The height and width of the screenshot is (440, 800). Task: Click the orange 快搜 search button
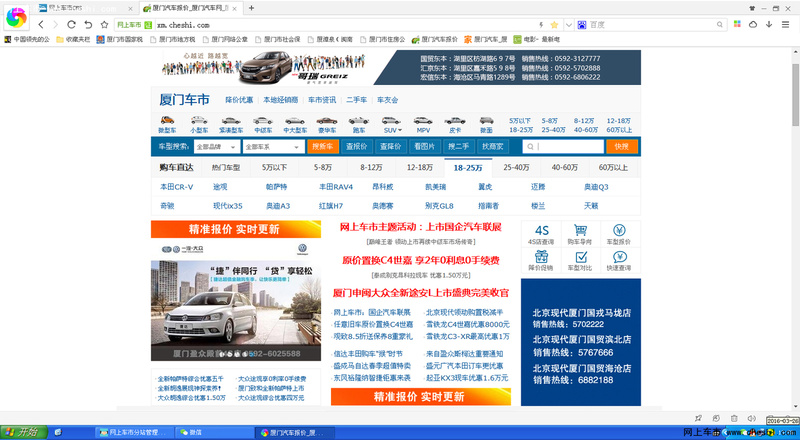tap(622, 146)
